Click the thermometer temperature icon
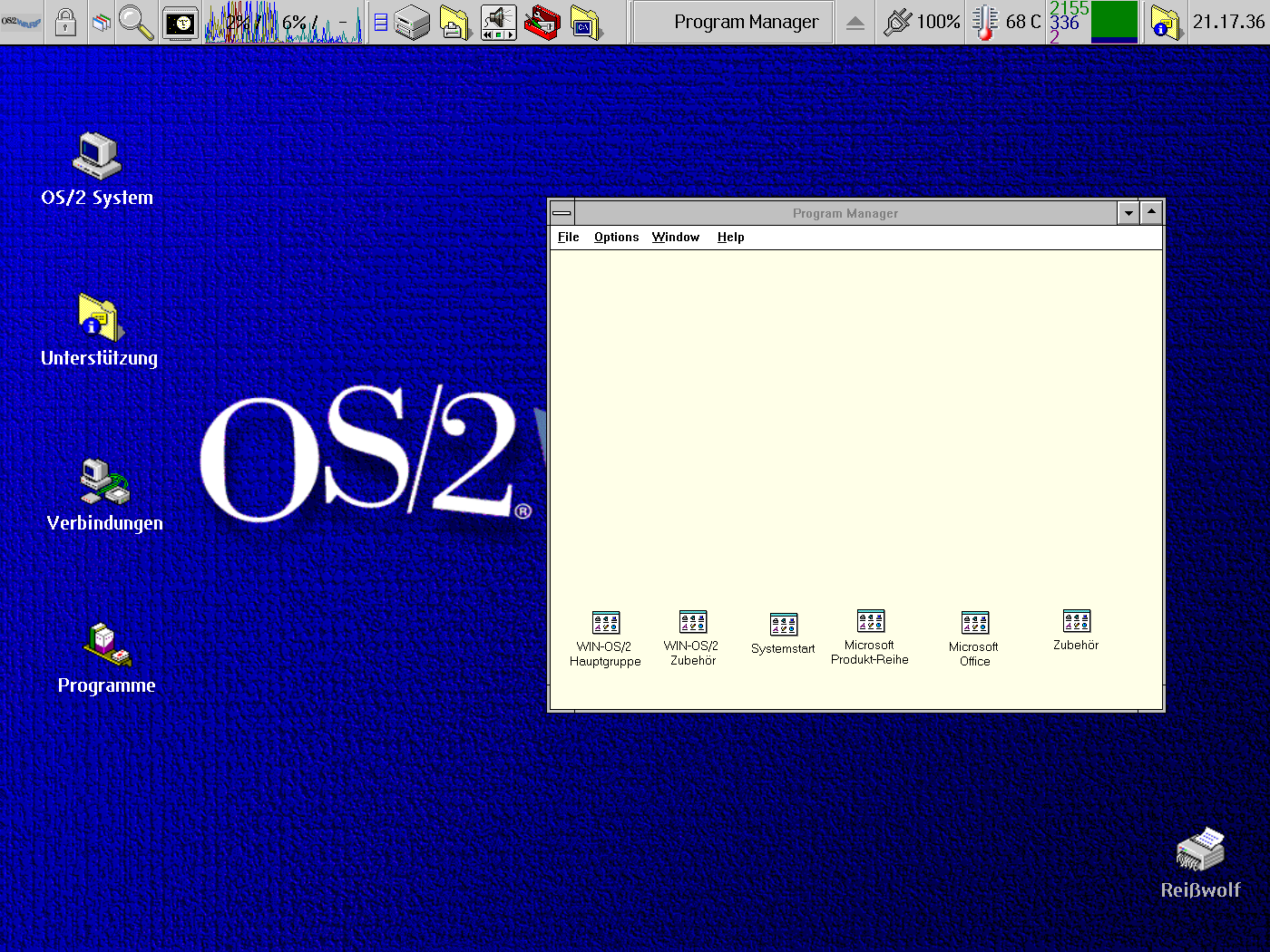The height and width of the screenshot is (952, 1270). (984, 23)
